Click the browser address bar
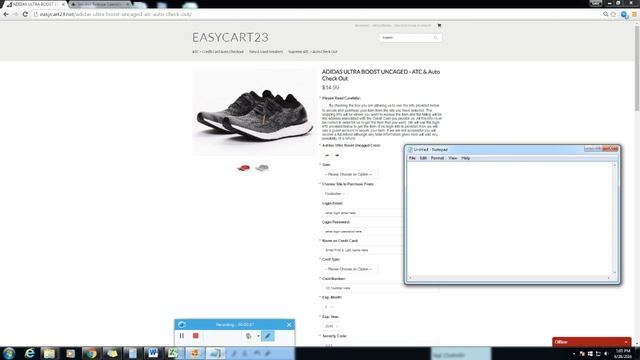Viewport: 640px width, 360px height. coord(318,14)
